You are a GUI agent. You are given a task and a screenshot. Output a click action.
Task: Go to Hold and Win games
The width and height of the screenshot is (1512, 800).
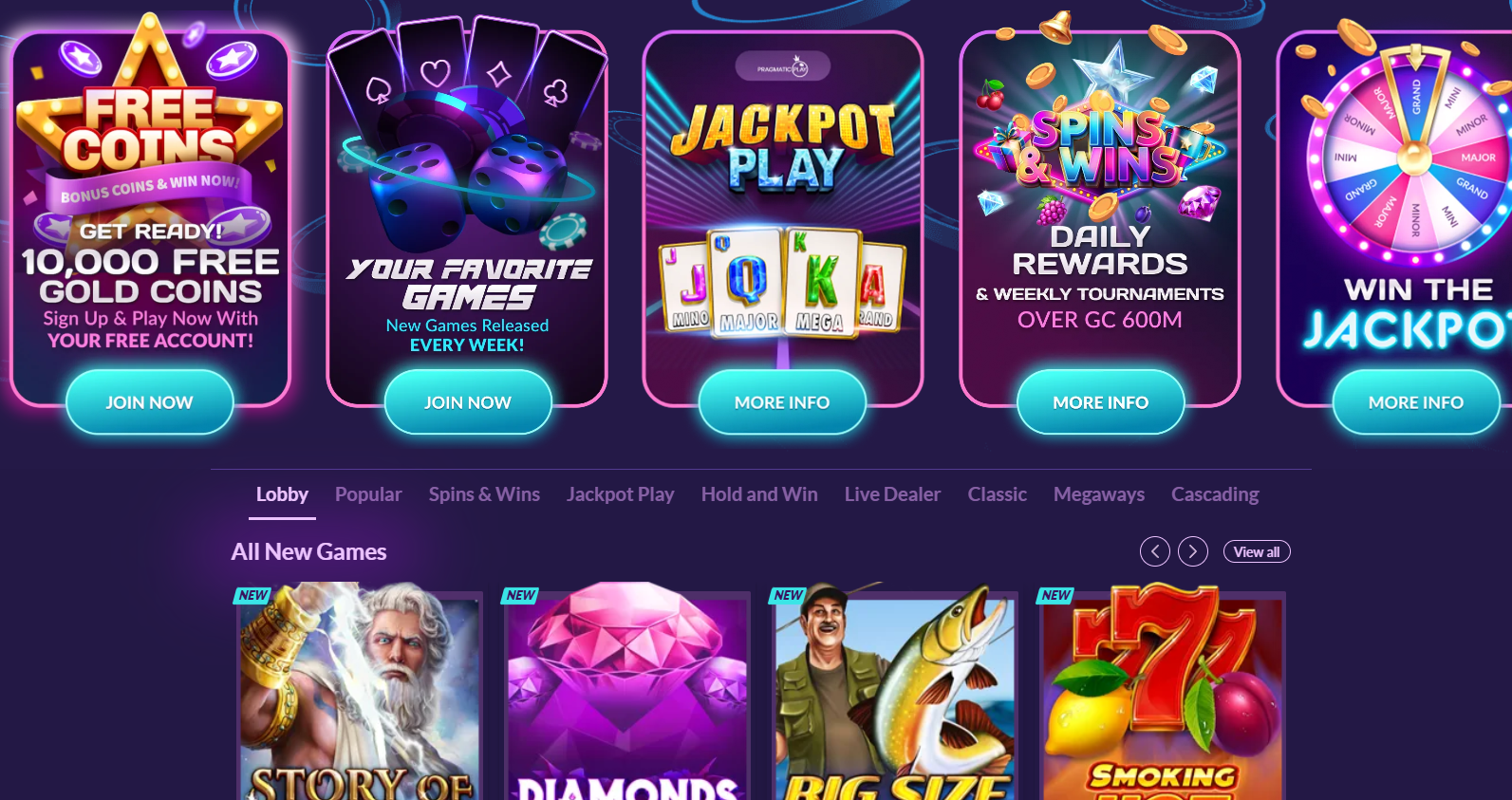(759, 494)
